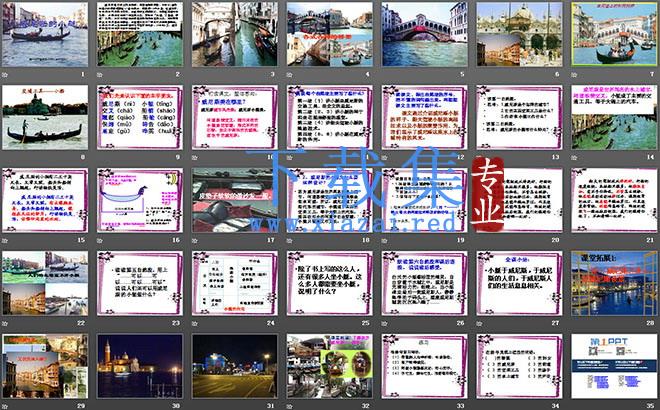This screenshot has height=410, width=660.
Task: Select slide 16 with the boat outline diagram
Action: click(140, 200)
